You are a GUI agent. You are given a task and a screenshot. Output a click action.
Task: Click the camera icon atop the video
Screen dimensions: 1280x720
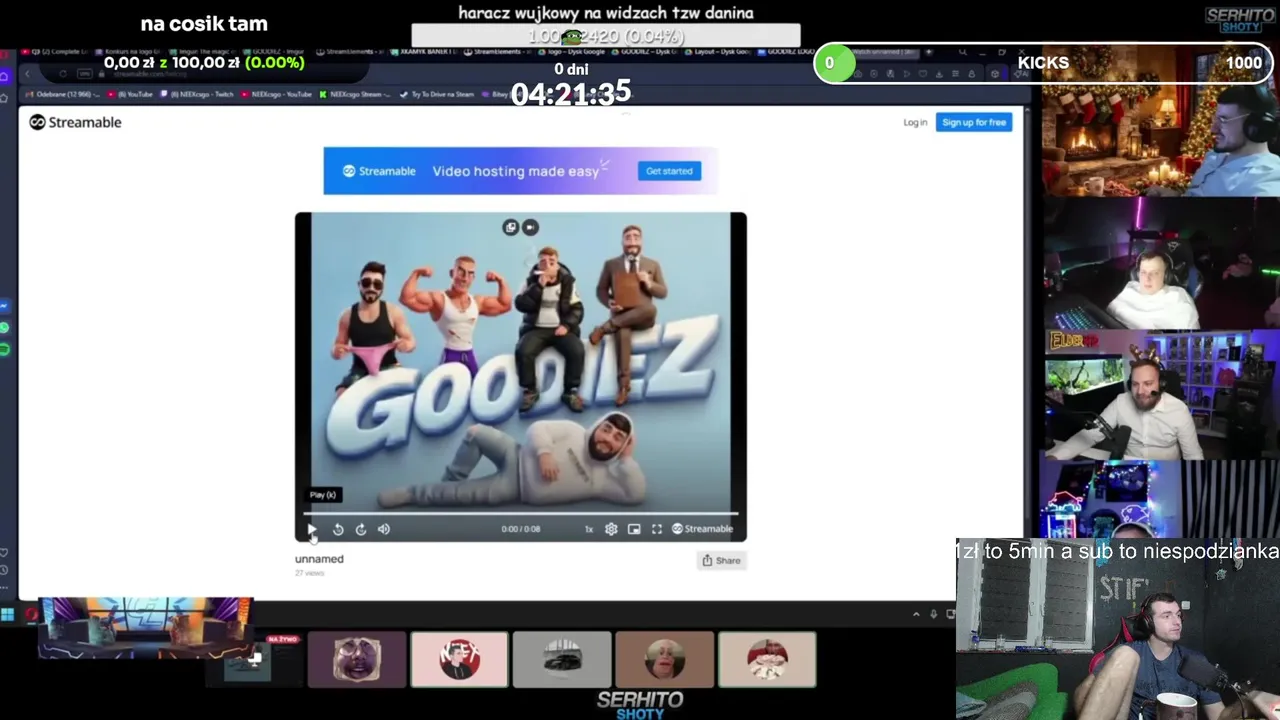530,227
